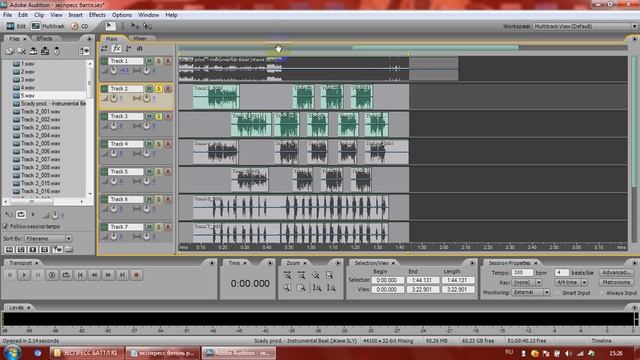Click Track 1 pan knob

click(146, 70)
